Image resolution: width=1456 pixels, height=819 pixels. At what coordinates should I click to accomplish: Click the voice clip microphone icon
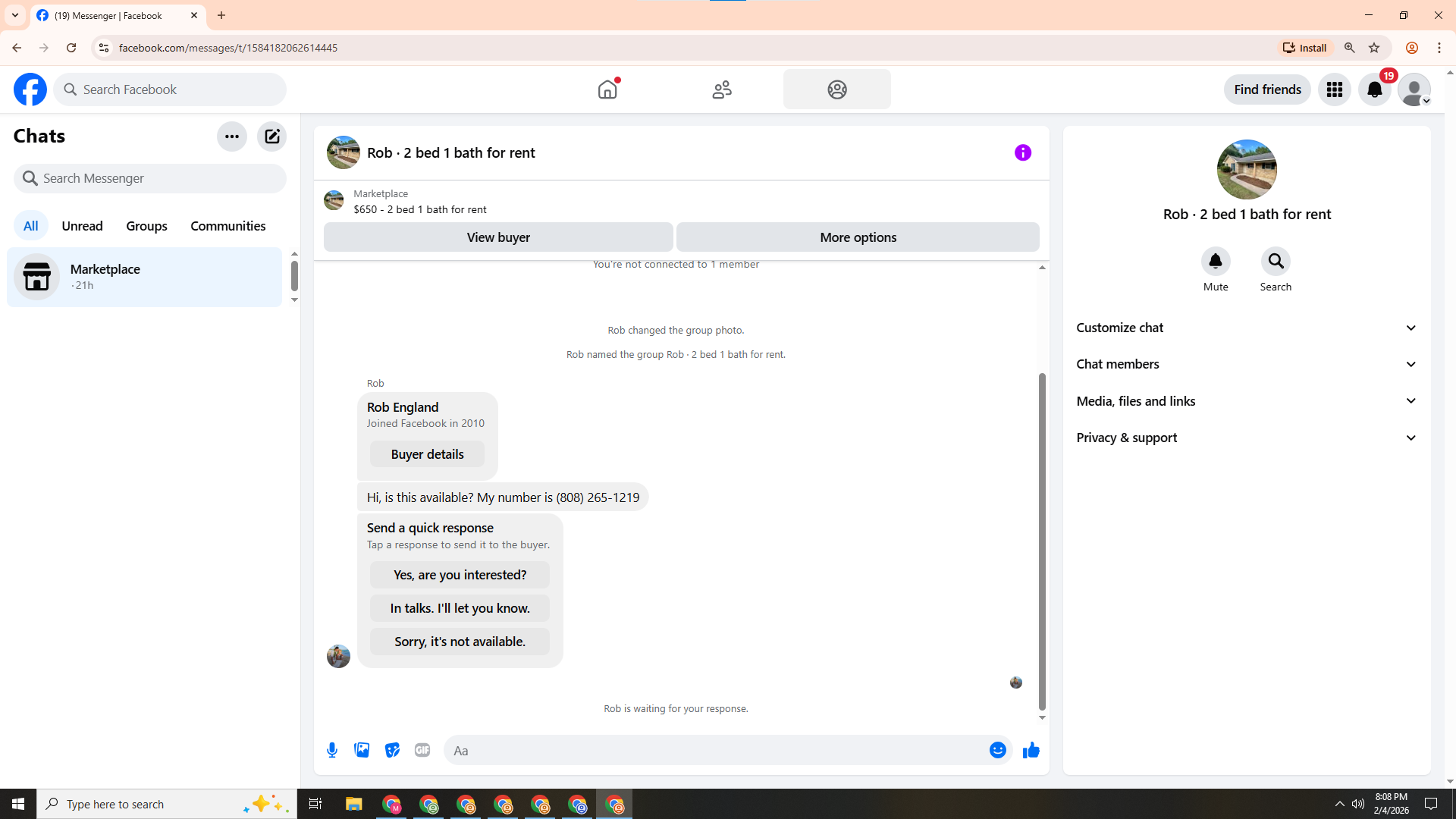coord(332,750)
